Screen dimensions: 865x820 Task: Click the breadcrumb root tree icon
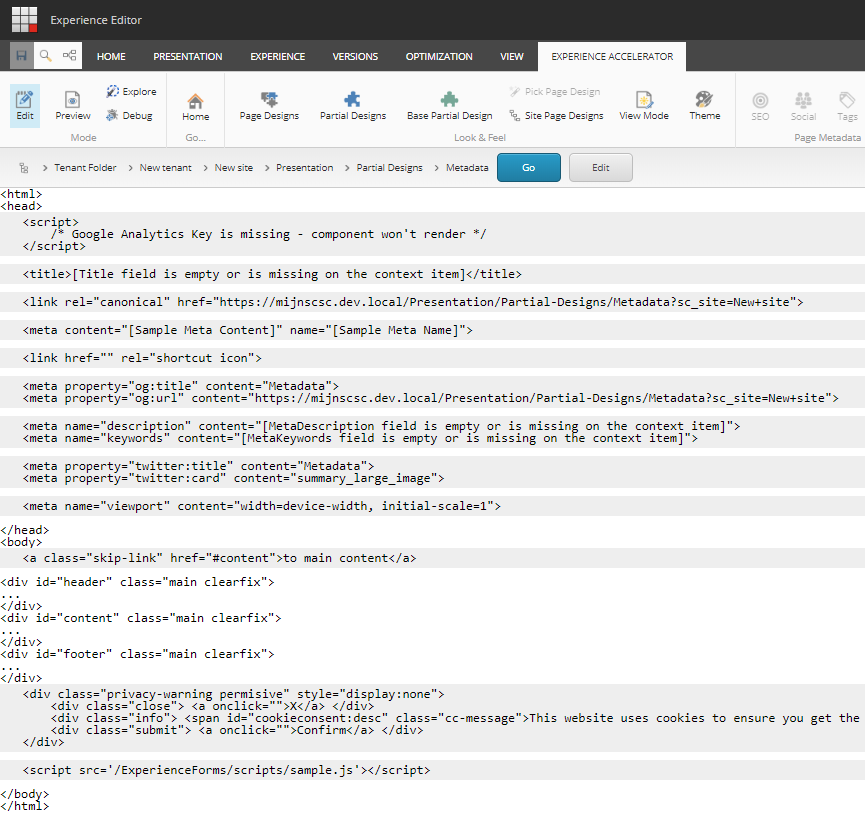click(24, 168)
